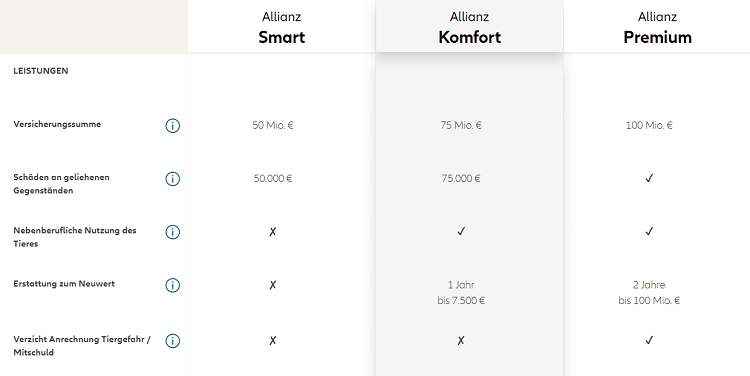This screenshot has height=376, width=750.
Task: Click info icon beside Schäden an geliehenen Gegenständen
Action: [173, 179]
